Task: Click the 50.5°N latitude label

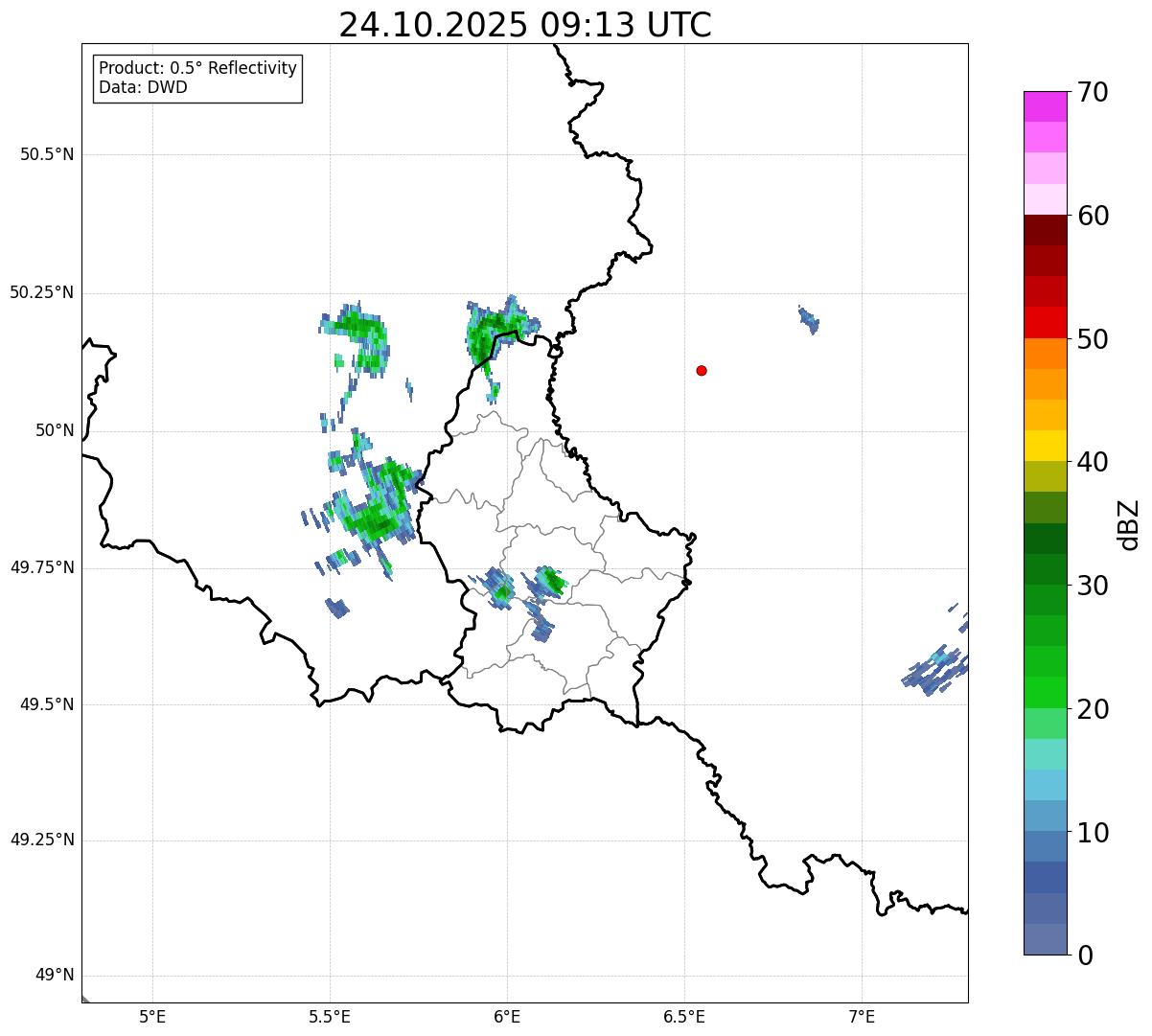Action: coord(47,154)
